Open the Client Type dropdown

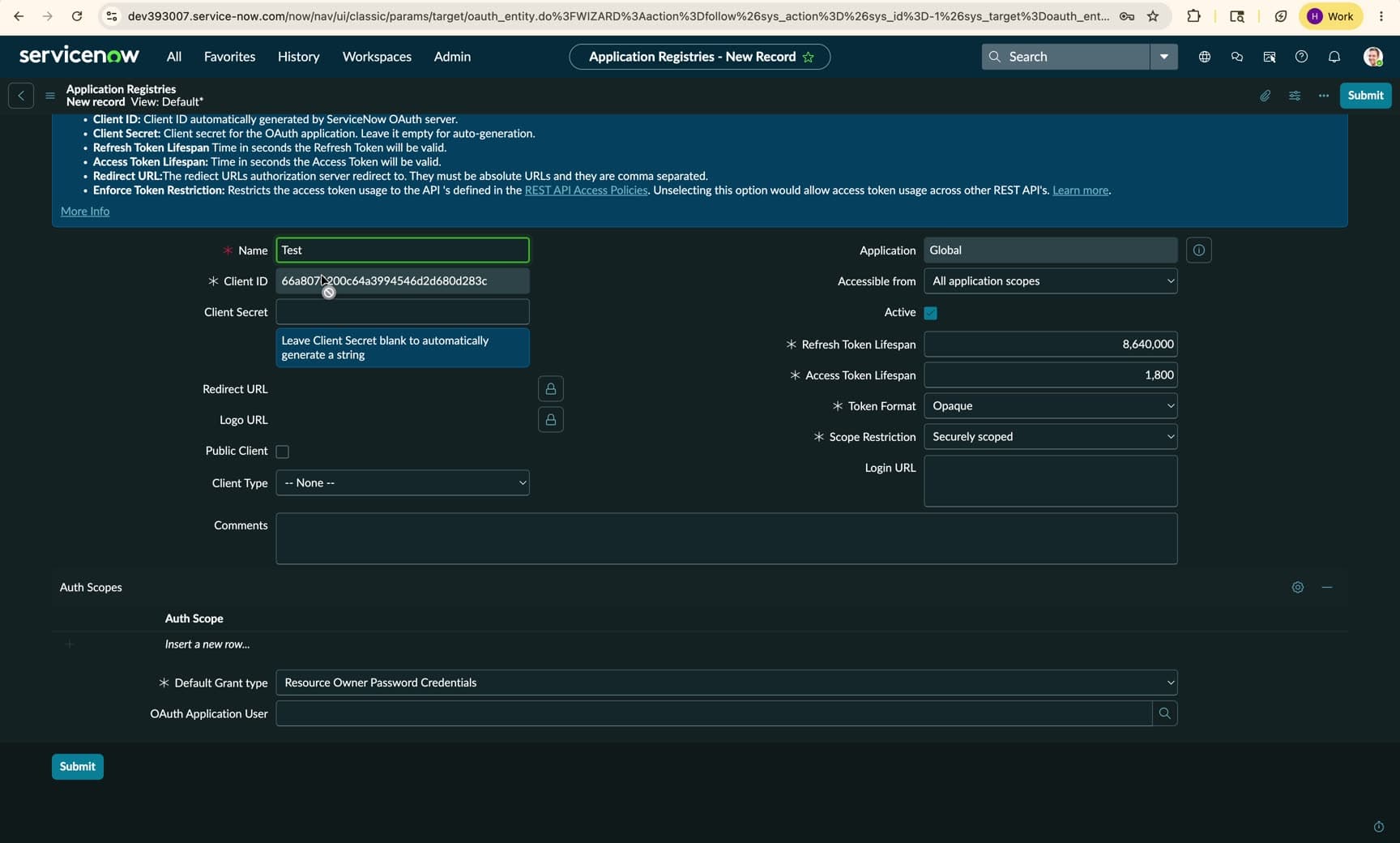403,483
